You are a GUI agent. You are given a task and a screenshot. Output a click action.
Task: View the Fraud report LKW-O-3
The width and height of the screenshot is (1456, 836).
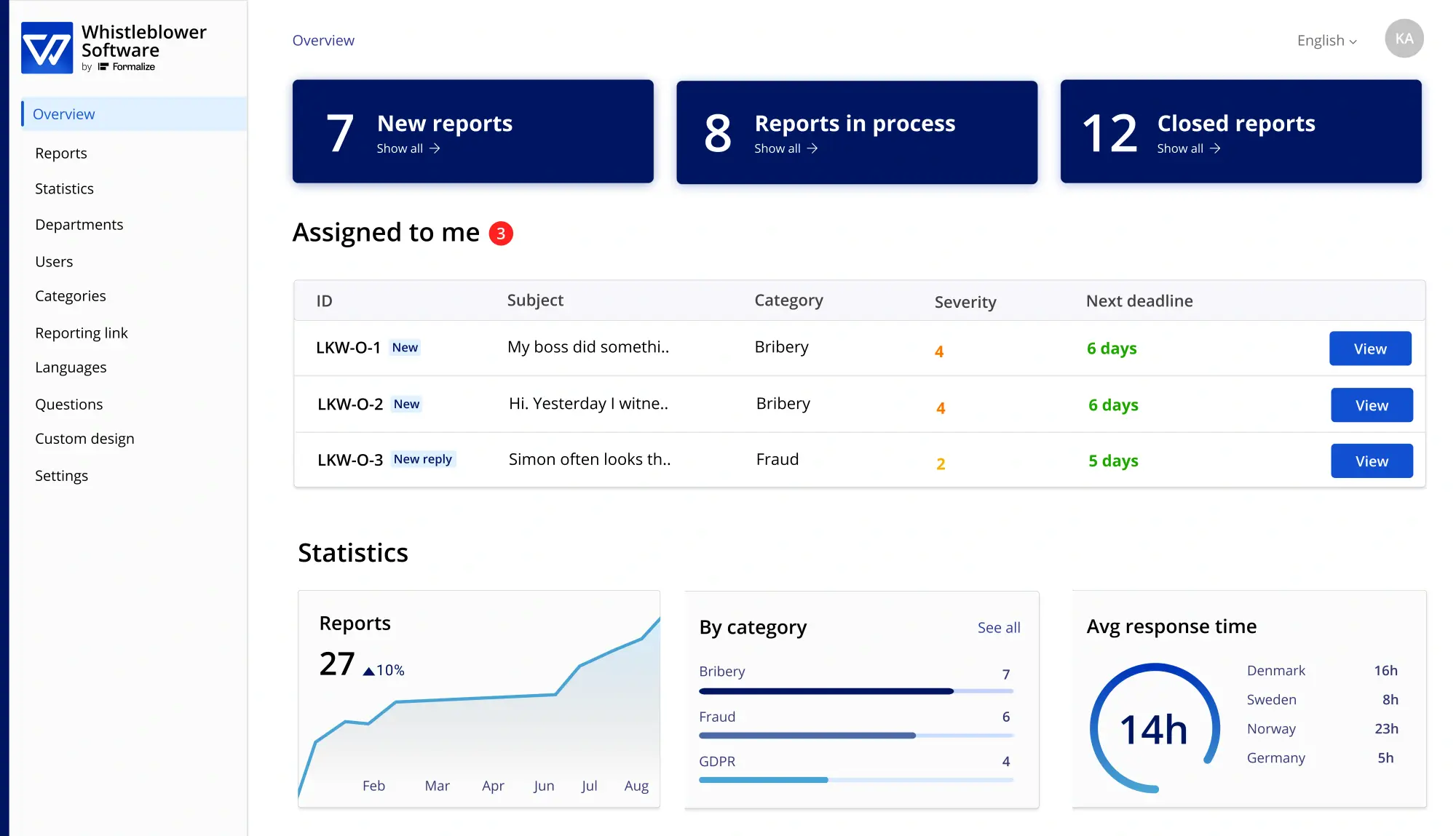click(1371, 461)
